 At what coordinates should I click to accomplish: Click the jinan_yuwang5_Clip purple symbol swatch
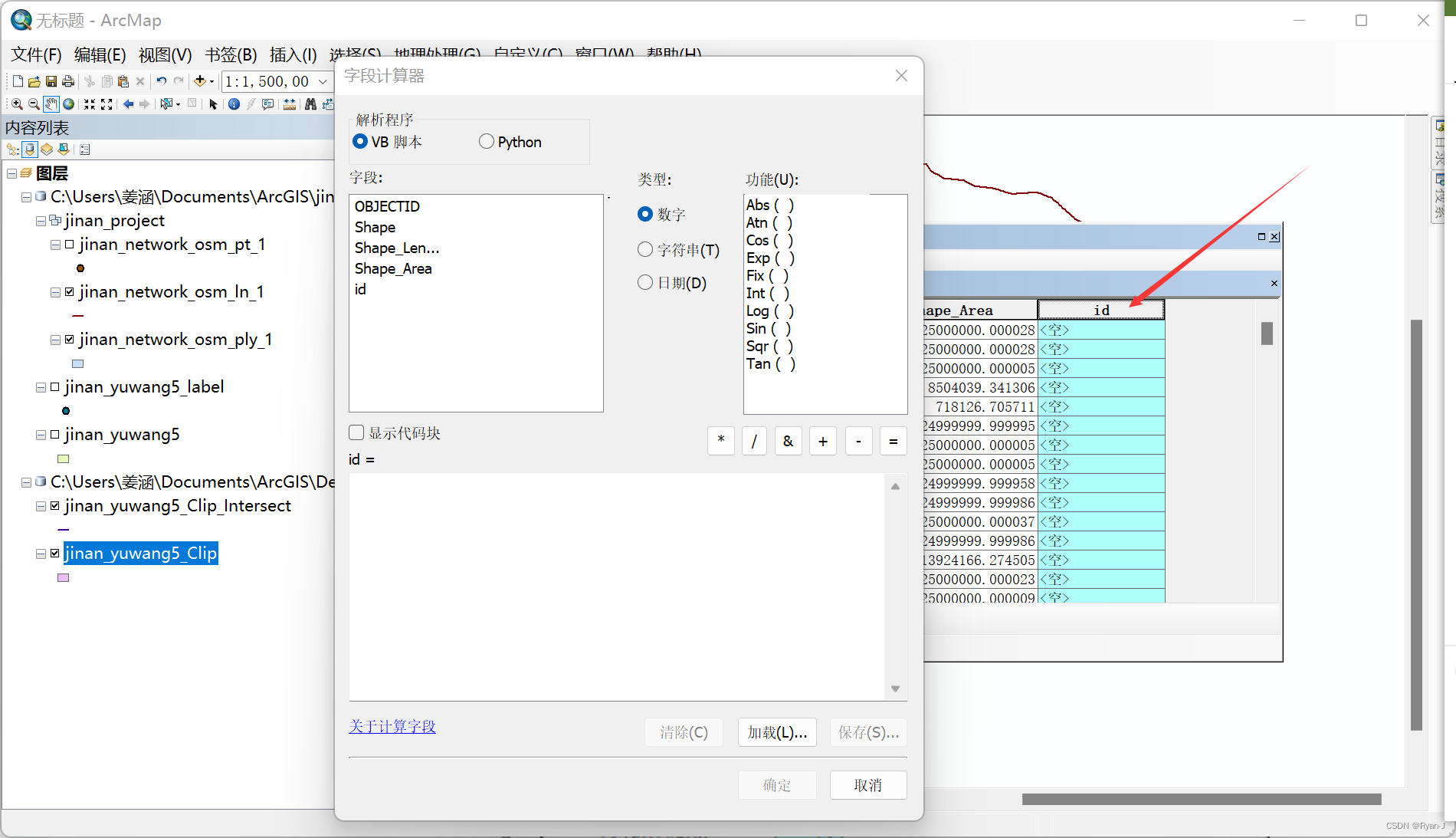coord(63,577)
